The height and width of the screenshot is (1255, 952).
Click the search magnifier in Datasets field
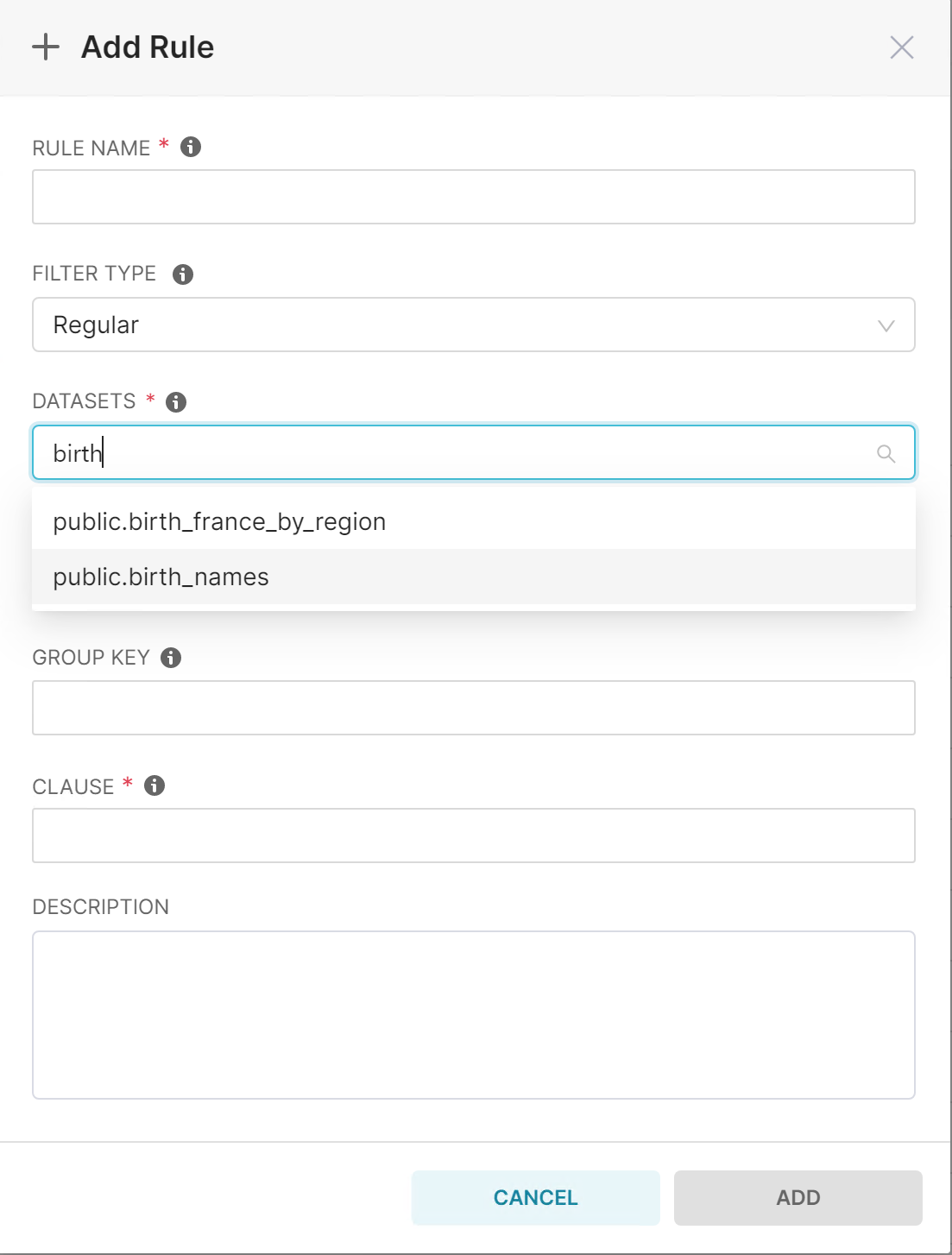coord(886,453)
